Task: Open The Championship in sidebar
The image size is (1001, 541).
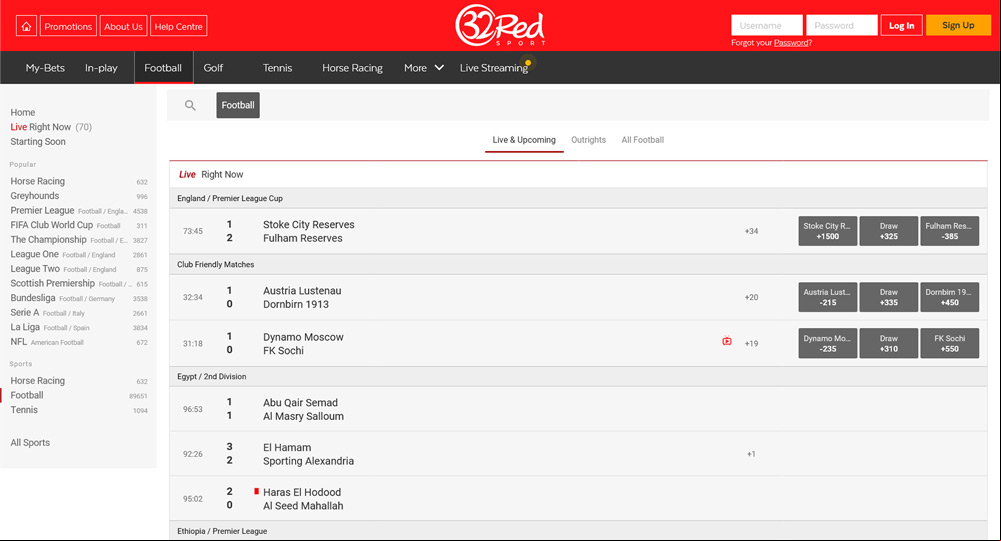Action: pos(79,240)
